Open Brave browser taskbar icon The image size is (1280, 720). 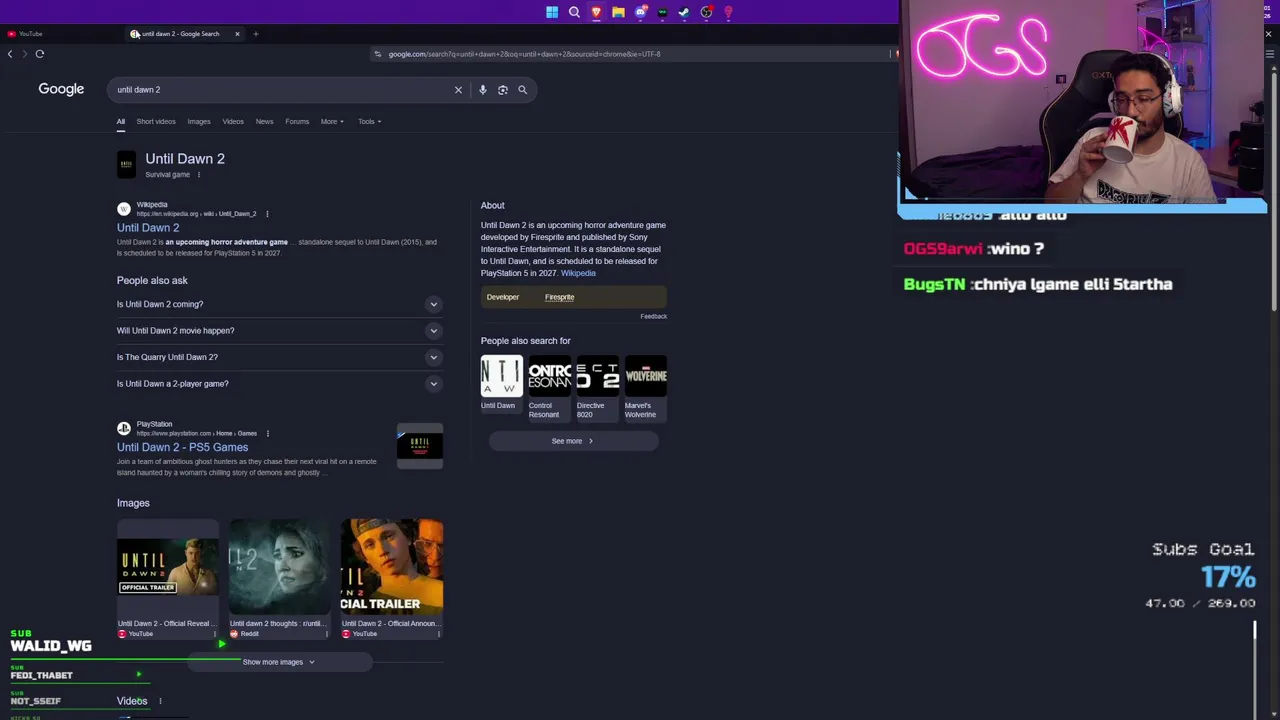coord(596,12)
